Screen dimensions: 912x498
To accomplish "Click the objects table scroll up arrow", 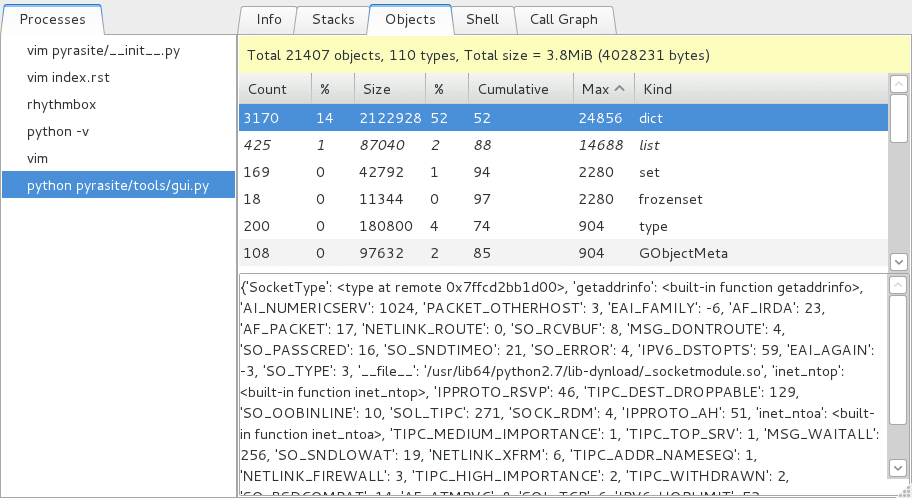I will 899,84.
